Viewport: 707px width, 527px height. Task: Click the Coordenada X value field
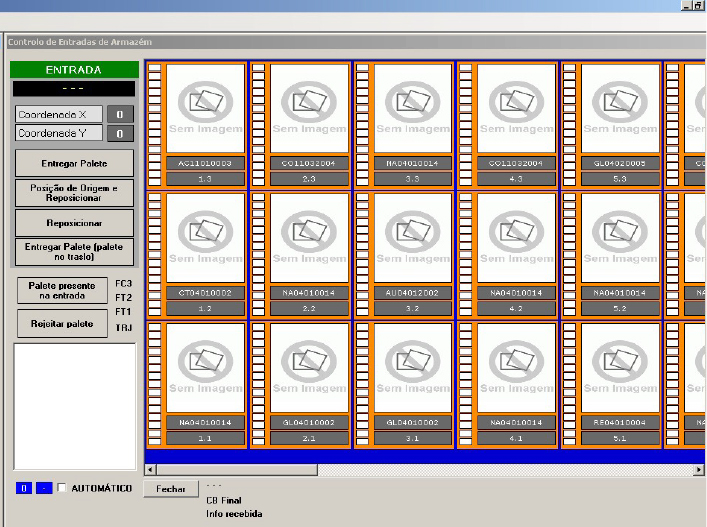pyautogui.click(x=120, y=114)
